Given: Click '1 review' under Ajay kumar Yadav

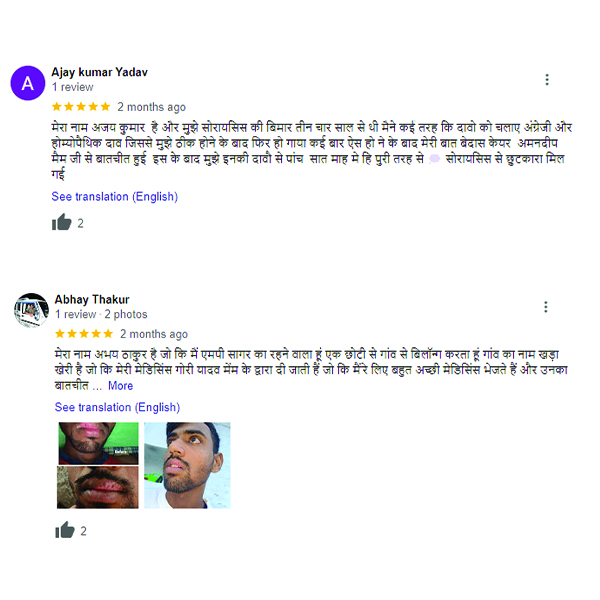Looking at the screenshot, I should pos(73,87).
